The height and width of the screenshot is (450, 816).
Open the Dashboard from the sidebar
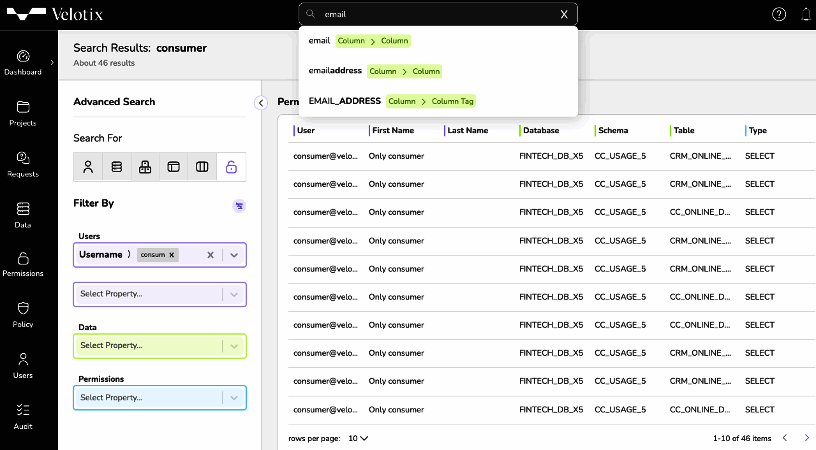[x=23, y=62]
